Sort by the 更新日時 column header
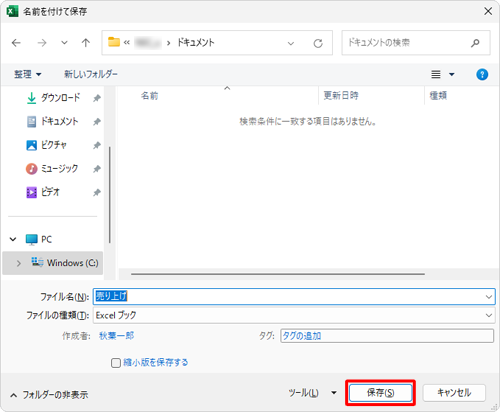This screenshot has height=412, width=500. tap(341, 96)
